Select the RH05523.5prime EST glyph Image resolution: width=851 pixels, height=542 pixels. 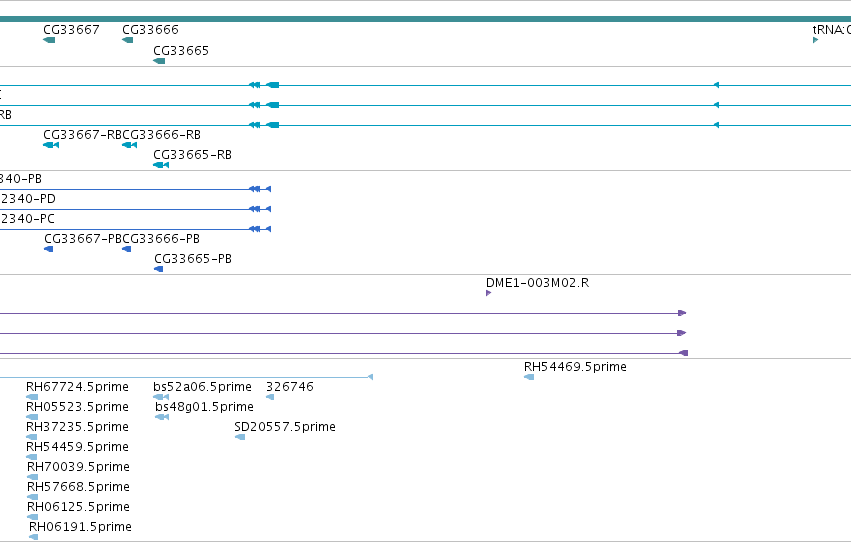click(32, 418)
